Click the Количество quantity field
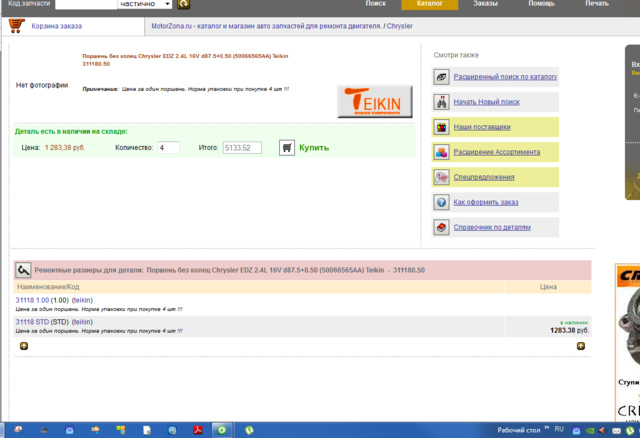Viewport: 640px width, 438px height. [x=169, y=148]
